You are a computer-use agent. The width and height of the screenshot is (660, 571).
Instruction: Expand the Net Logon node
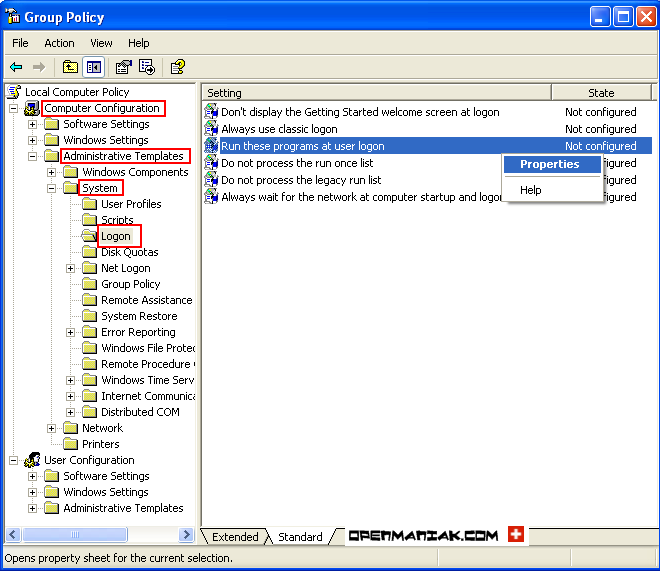tap(70, 268)
